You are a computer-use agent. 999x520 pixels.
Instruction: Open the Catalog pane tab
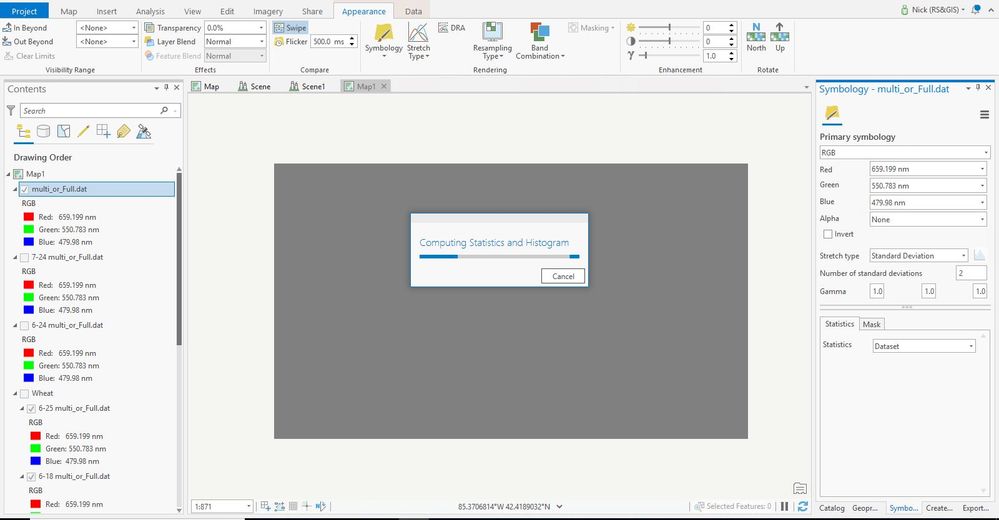[x=831, y=508]
